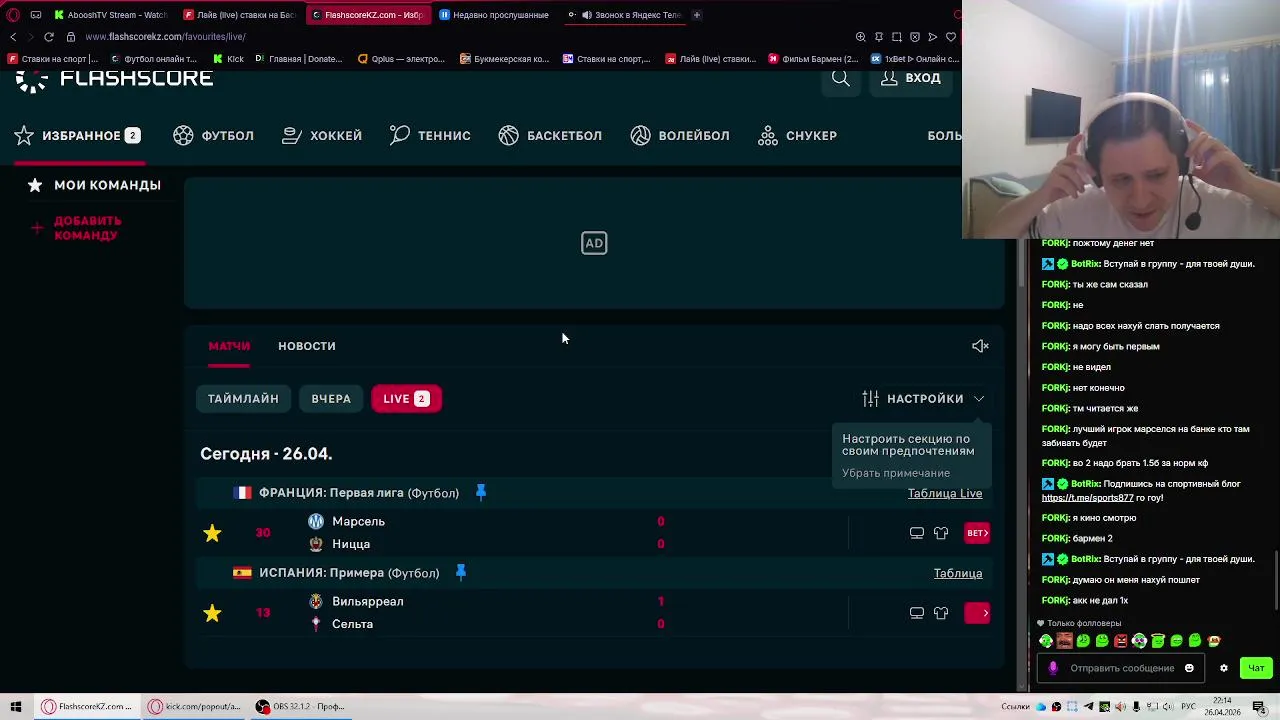Unpin the ИСПАНИЯ Примера league
The image size is (1280, 720).
(x=461, y=573)
